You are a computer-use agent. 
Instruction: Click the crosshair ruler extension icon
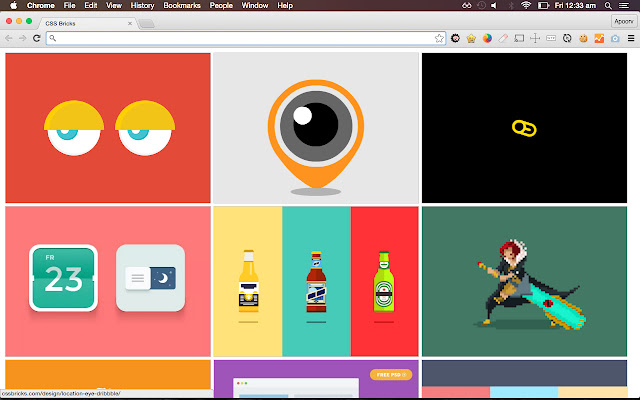(x=535, y=38)
